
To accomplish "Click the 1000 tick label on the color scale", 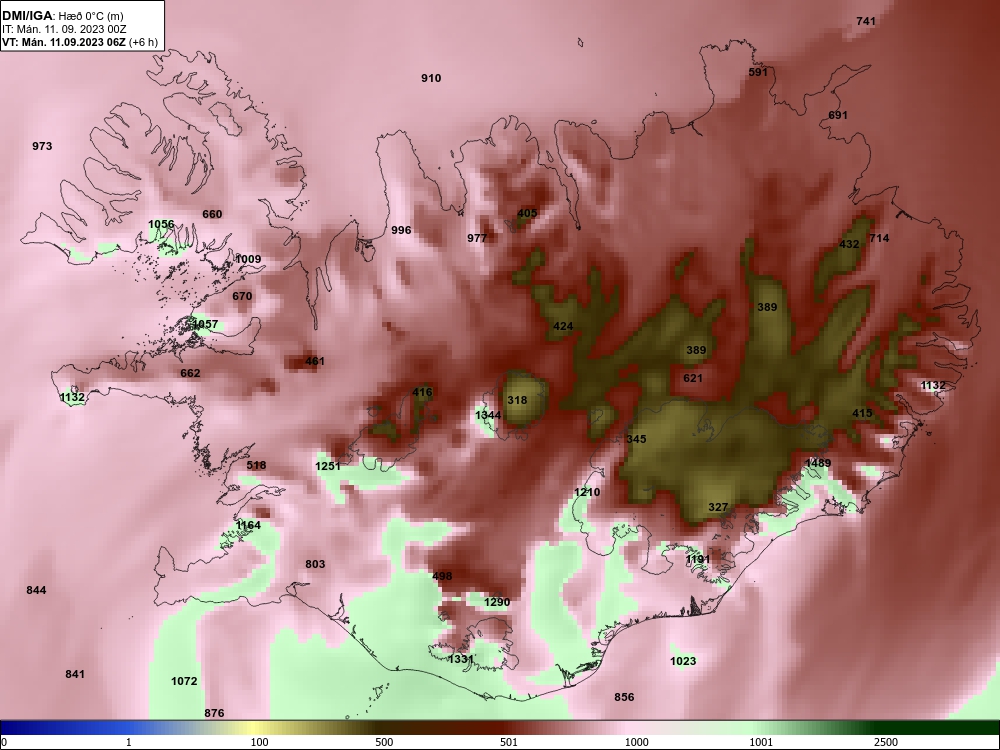I will coord(636,742).
